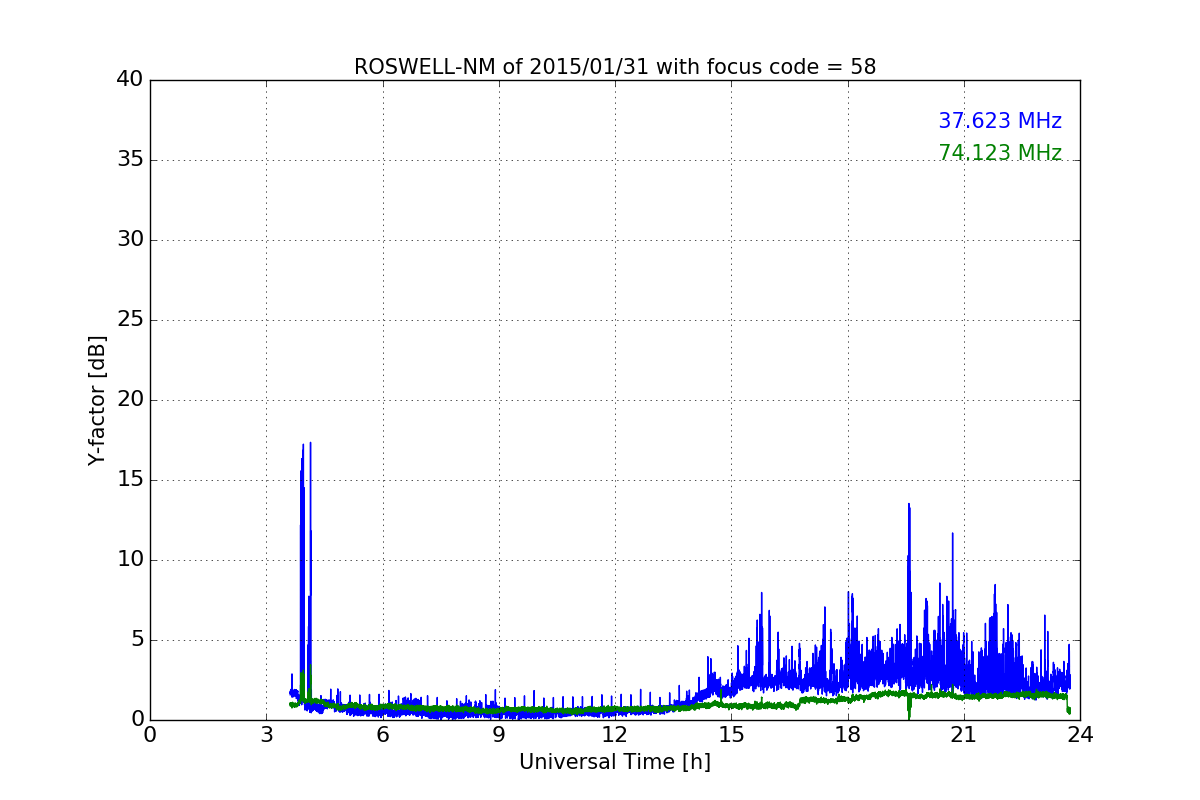Click y-axis tick label 35

coord(130,160)
